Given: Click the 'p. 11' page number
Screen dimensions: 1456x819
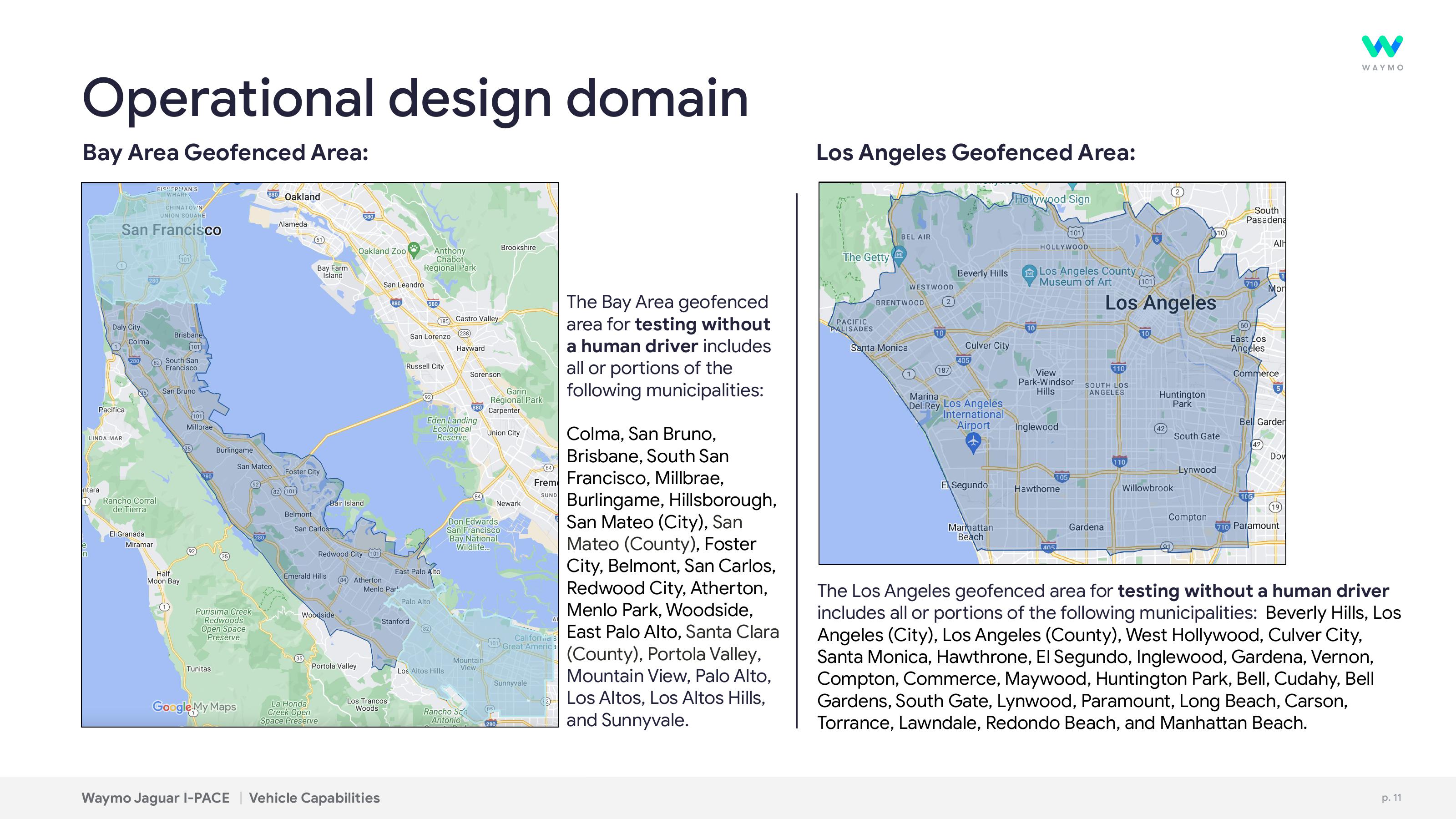Looking at the screenshot, I should pyautogui.click(x=1391, y=798).
